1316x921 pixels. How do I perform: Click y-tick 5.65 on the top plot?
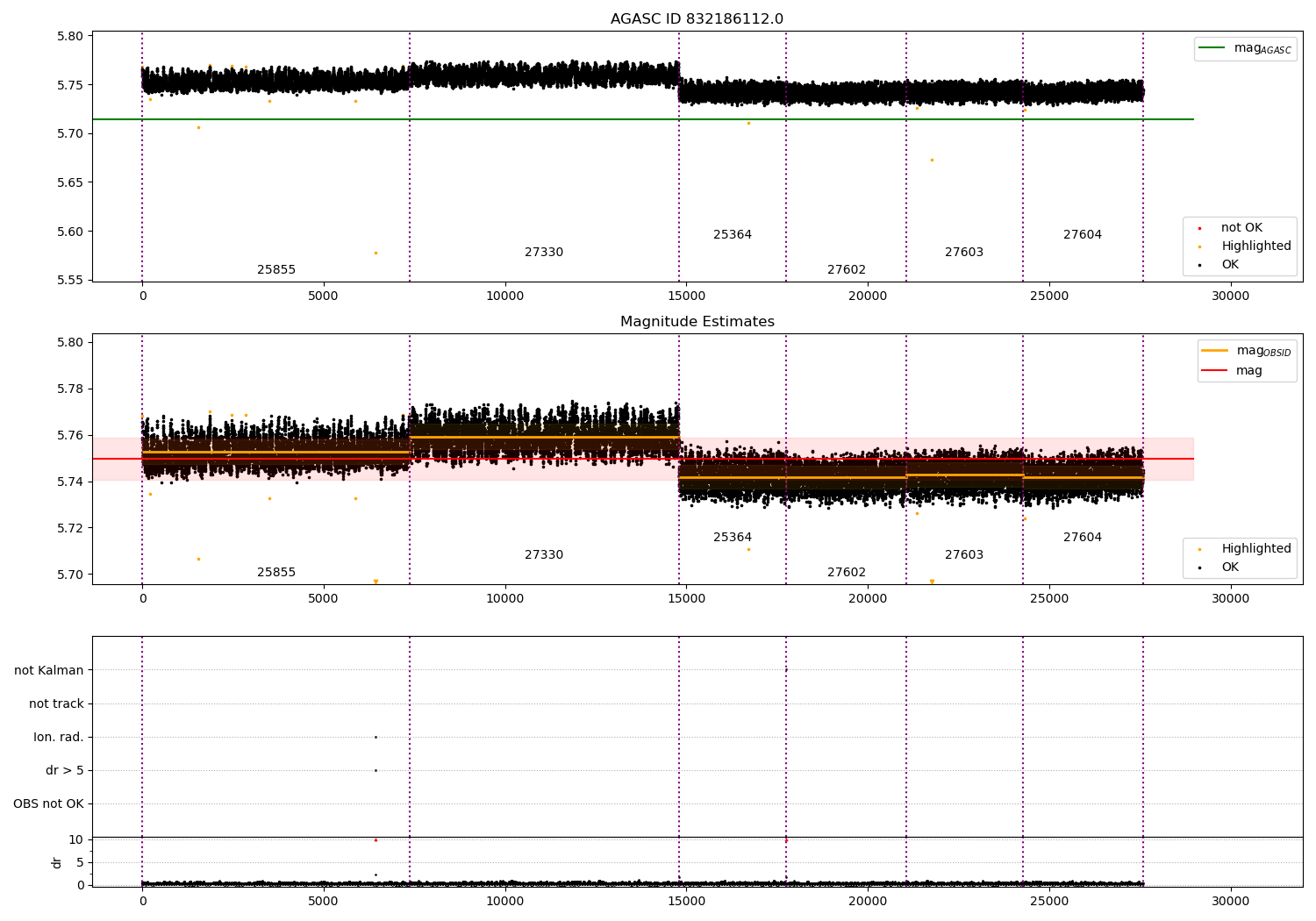click(x=68, y=183)
